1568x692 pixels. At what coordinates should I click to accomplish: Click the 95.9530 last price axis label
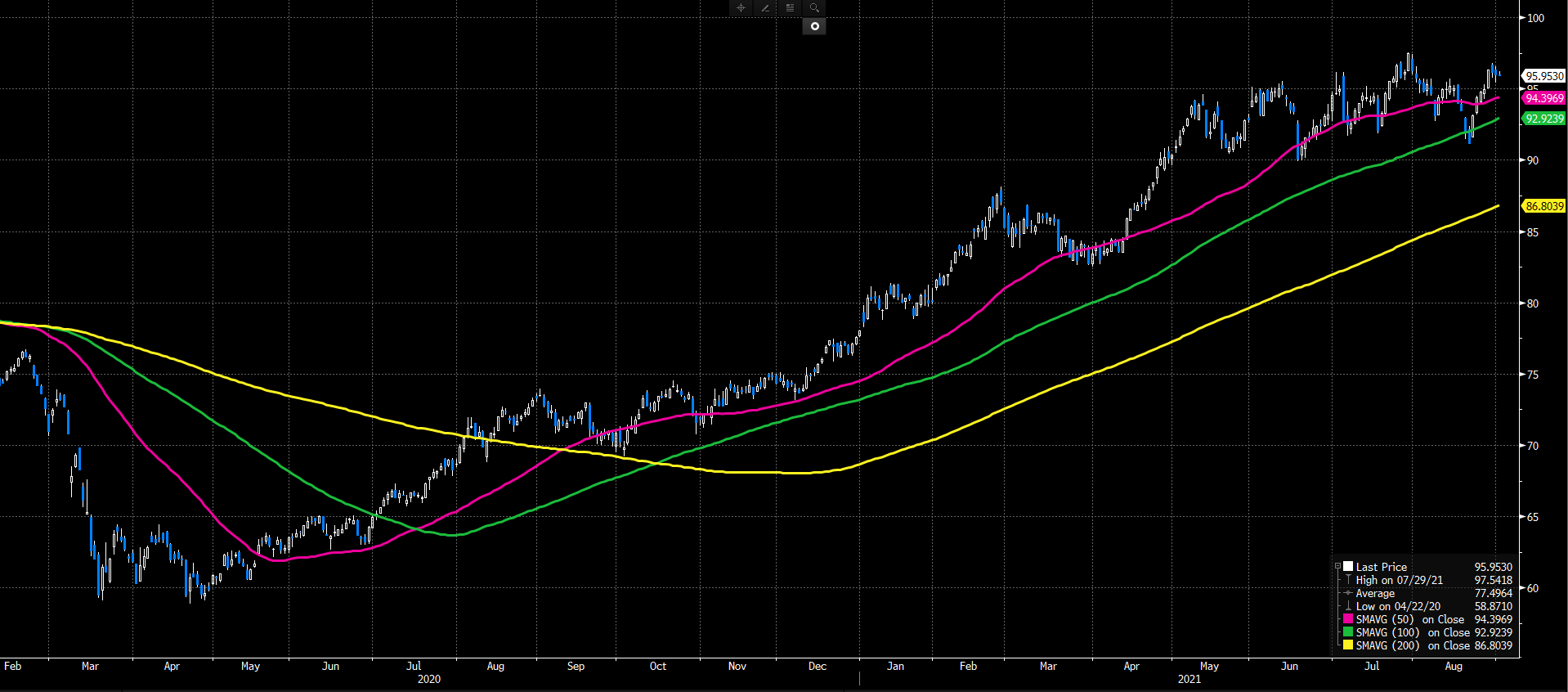pyautogui.click(x=1544, y=76)
